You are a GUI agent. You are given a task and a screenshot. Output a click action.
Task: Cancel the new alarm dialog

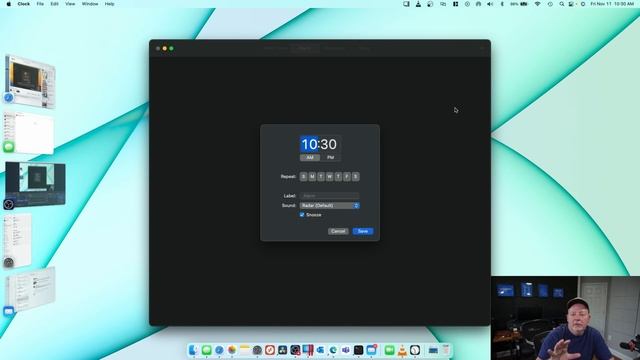338,231
